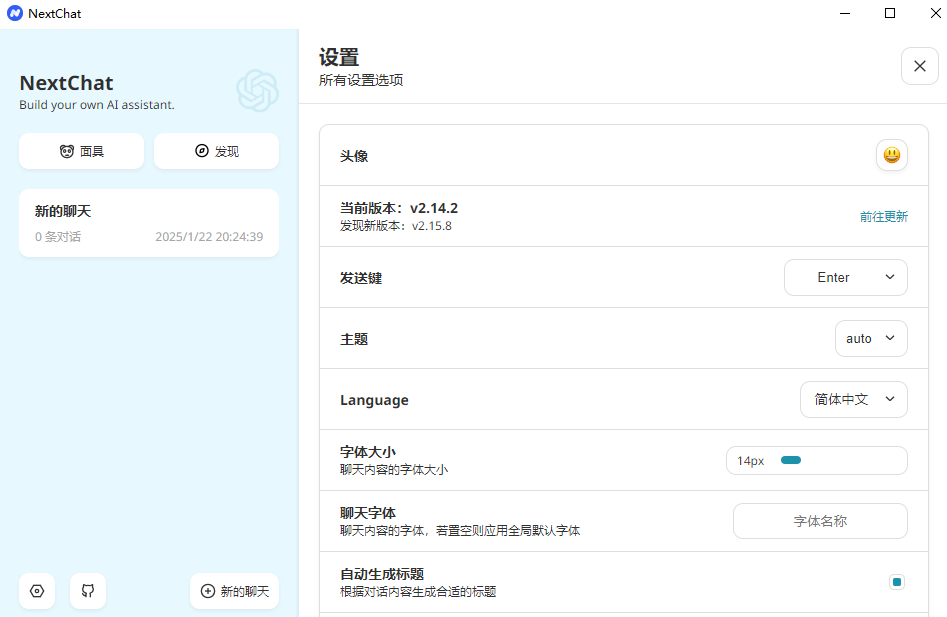Viewport: 947px width, 617px height.
Task: Click the 字体名称 font name input field
Action: tap(820, 521)
